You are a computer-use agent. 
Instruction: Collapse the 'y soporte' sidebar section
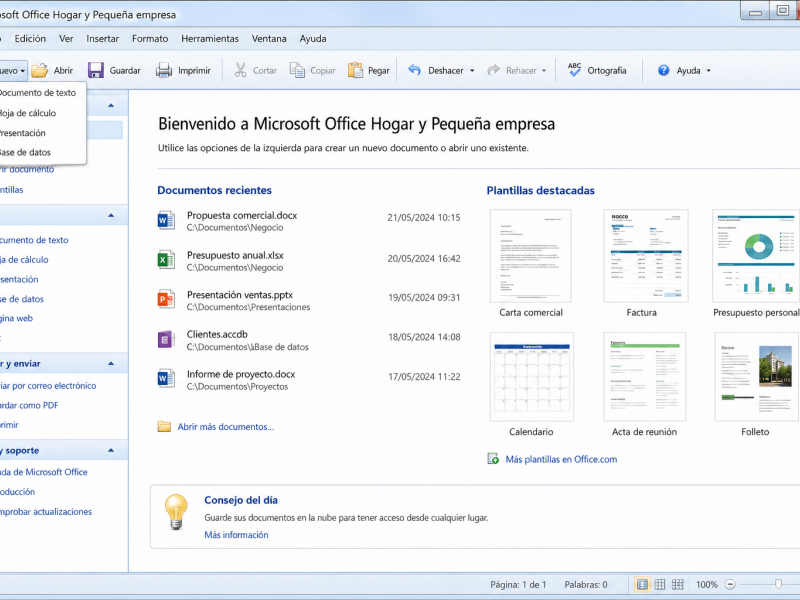click(x=111, y=451)
